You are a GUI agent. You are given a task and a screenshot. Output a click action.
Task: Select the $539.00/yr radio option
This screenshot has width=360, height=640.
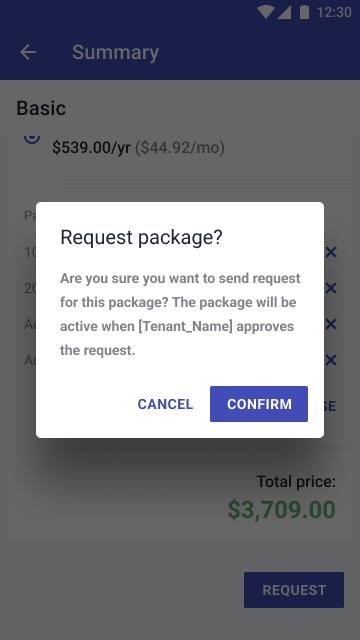tap(32, 139)
